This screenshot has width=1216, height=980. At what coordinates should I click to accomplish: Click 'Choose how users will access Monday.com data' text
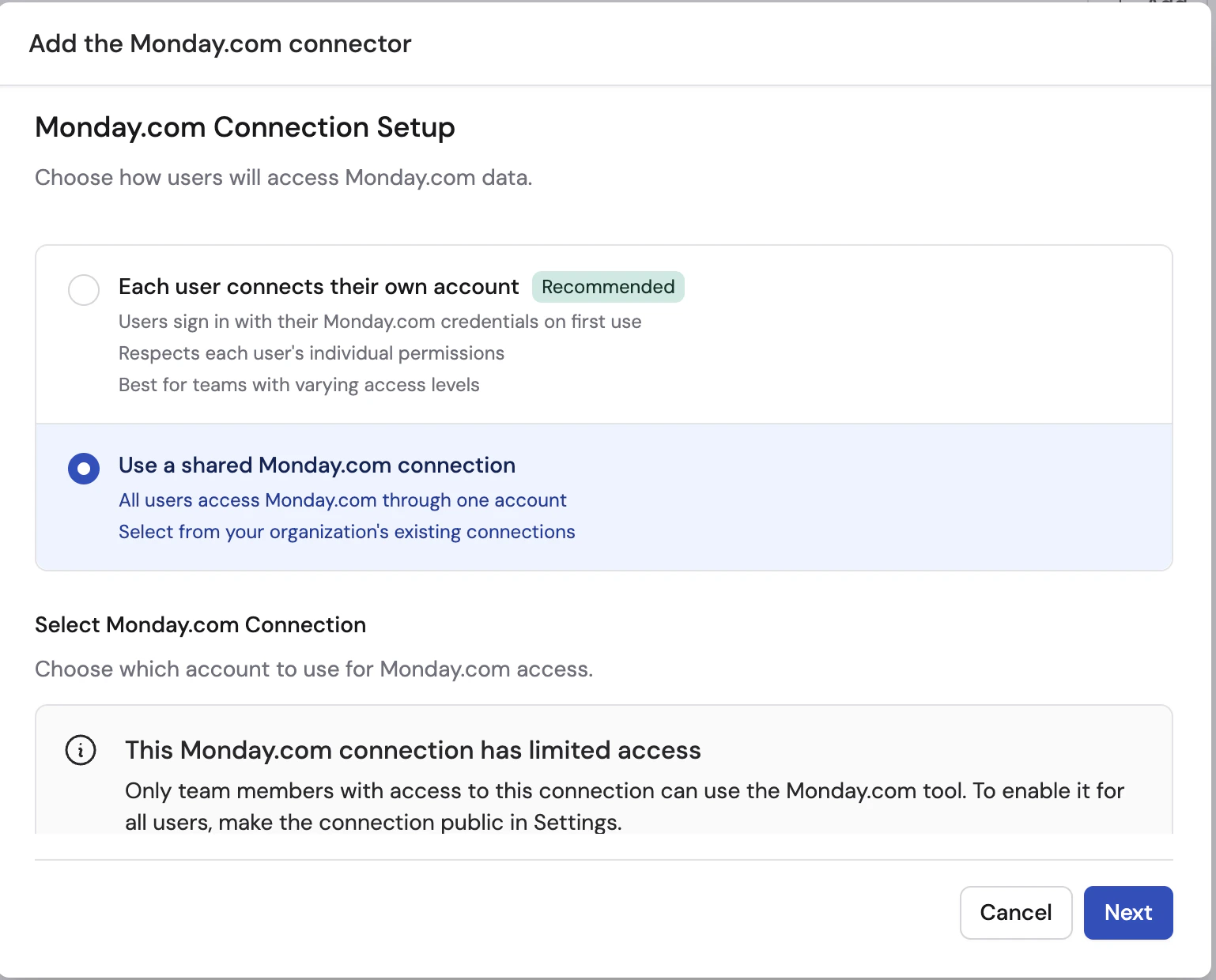(283, 177)
